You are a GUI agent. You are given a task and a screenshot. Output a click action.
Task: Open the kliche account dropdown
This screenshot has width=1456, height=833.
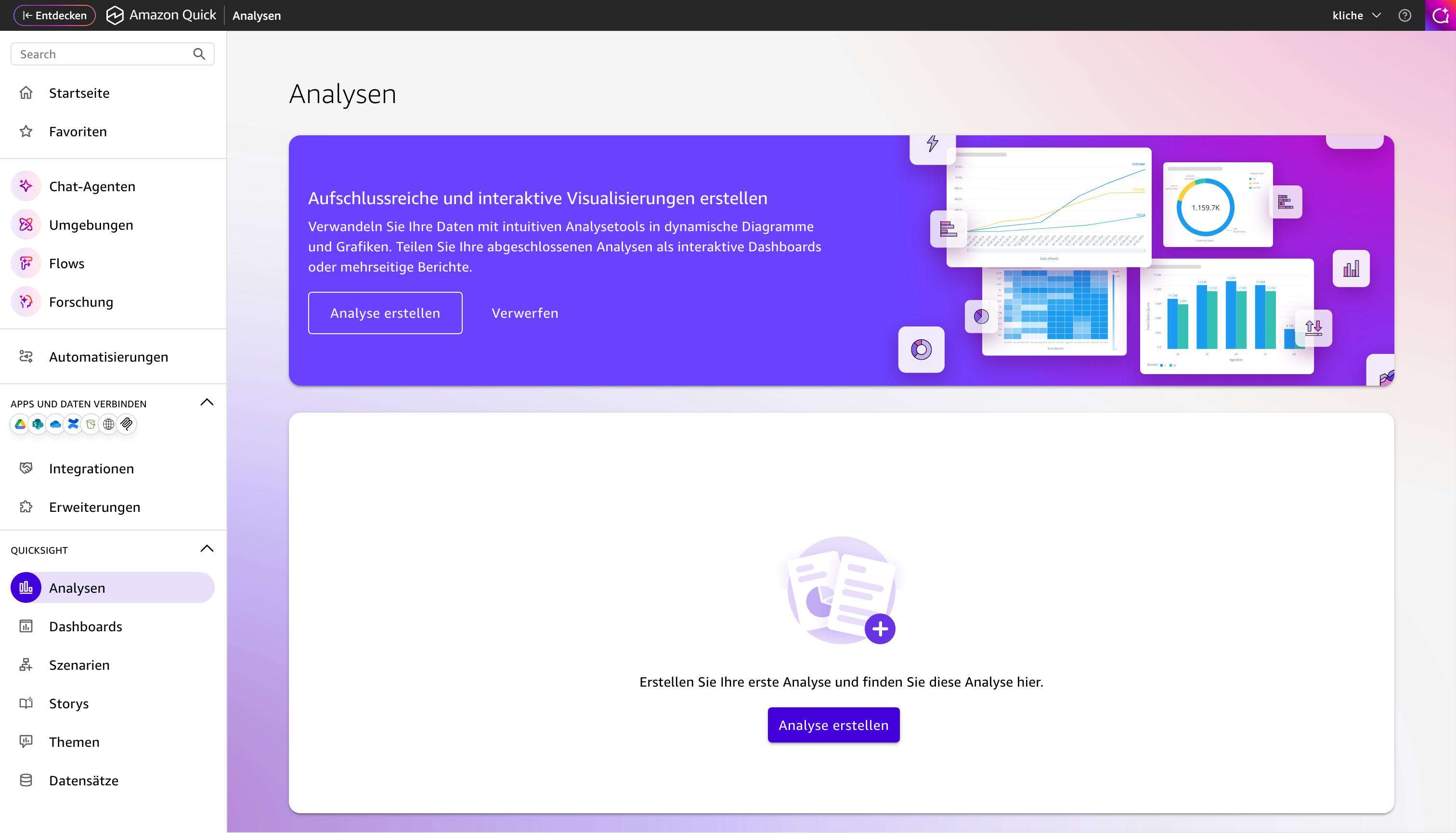coord(1356,15)
